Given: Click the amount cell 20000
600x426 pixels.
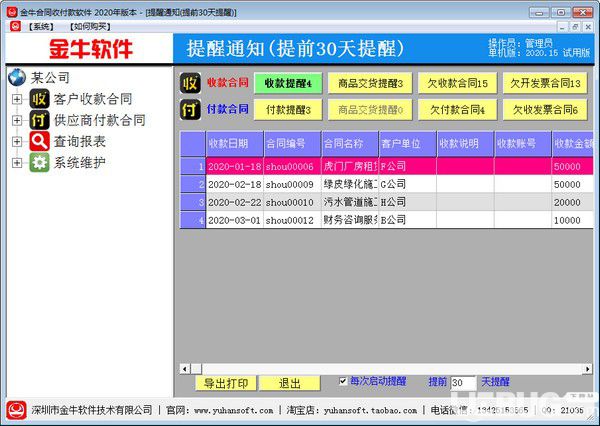Looking at the screenshot, I should (x=572, y=202).
